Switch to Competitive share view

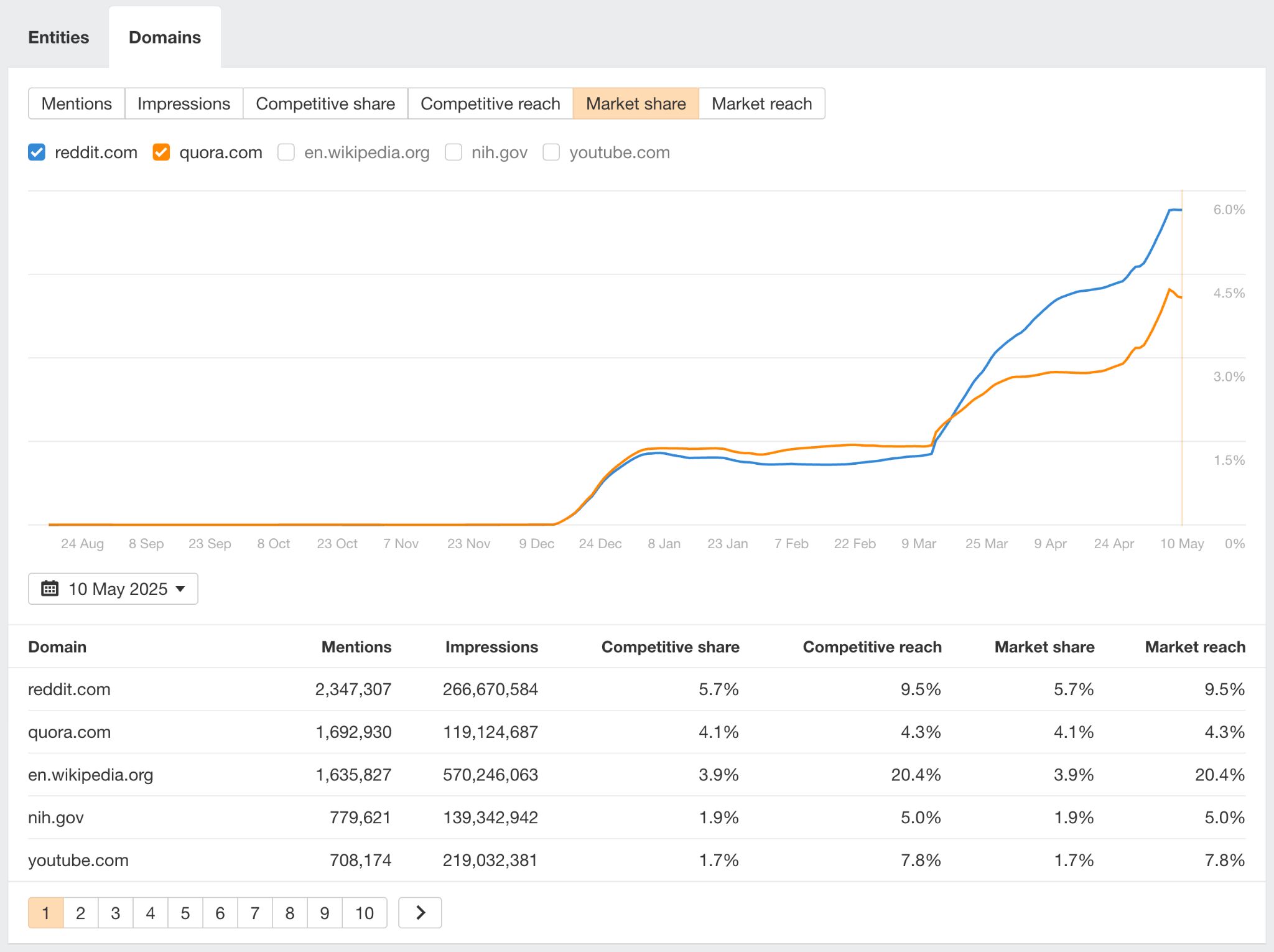tap(325, 103)
